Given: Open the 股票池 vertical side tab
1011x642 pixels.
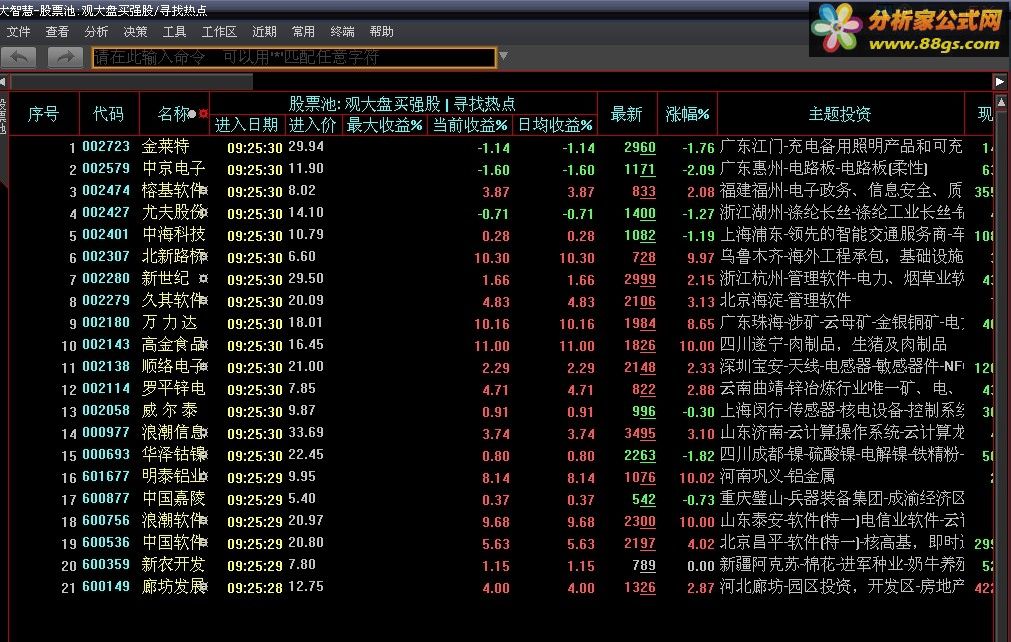Looking at the screenshot, I should (3, 116).
